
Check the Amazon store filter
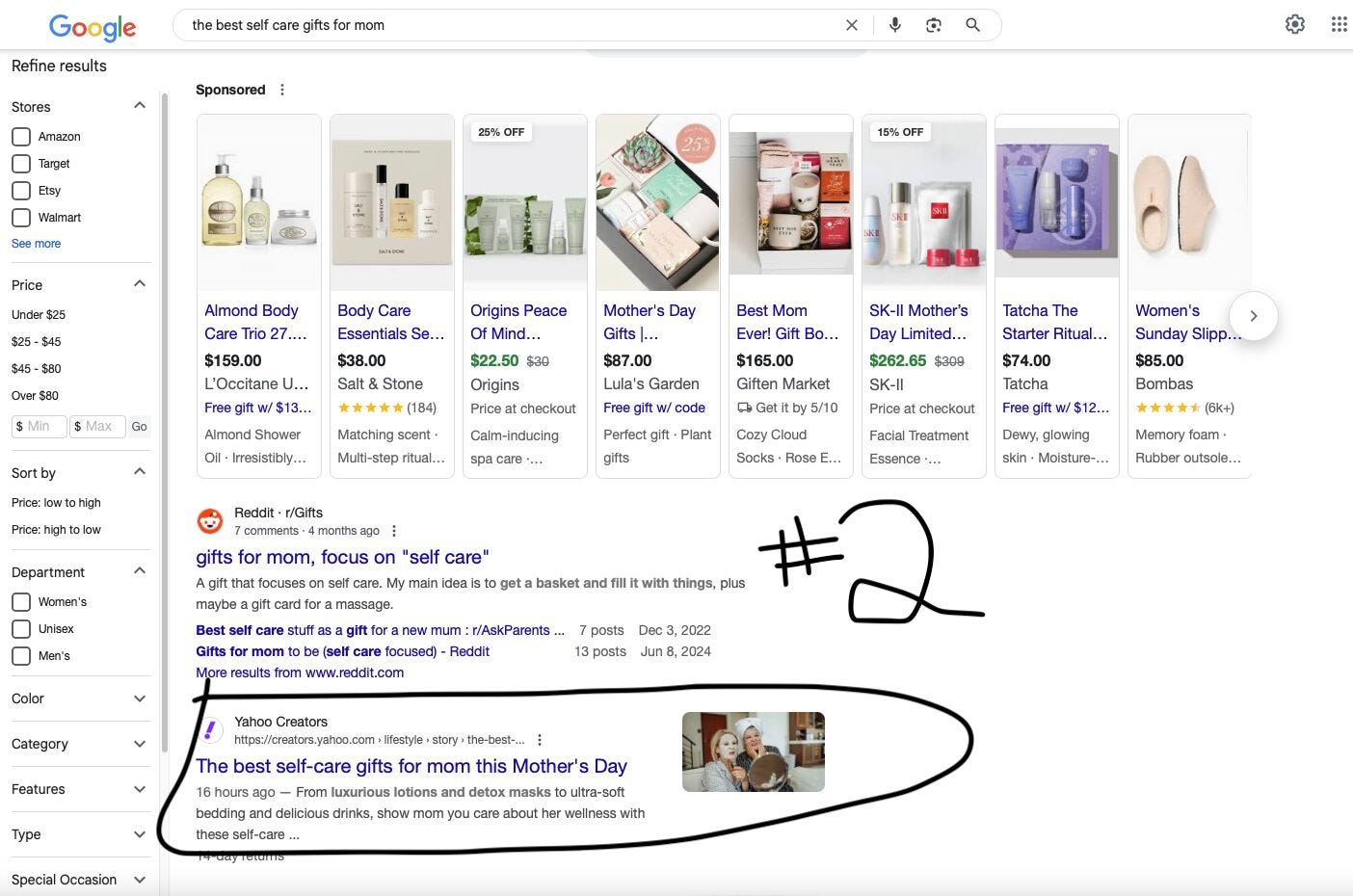[21, 137]
